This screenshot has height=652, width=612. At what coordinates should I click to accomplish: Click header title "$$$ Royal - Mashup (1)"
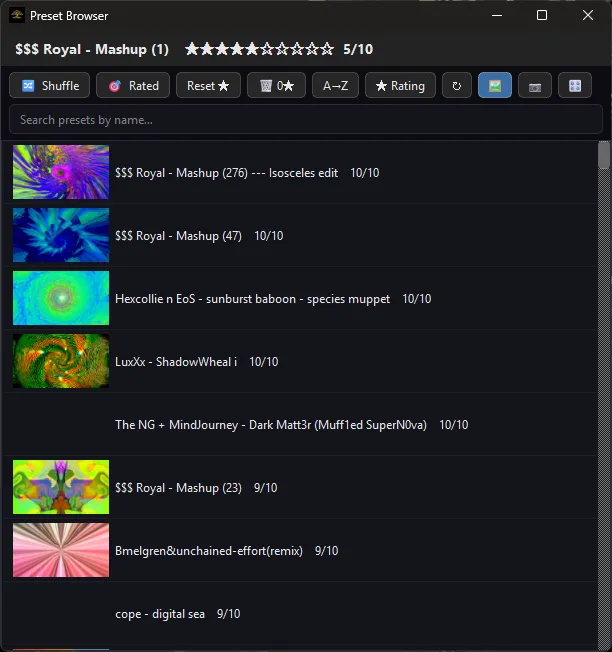point(92,49)
